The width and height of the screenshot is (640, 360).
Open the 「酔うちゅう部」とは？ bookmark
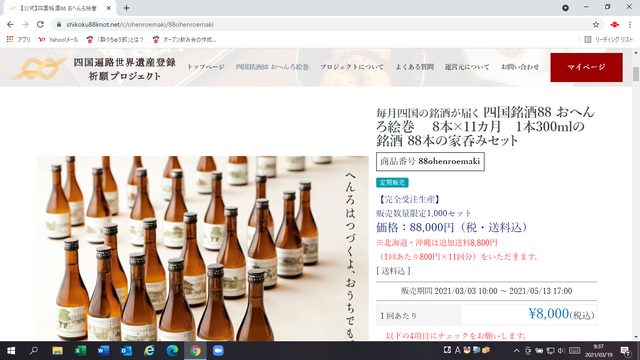(115, 40)
